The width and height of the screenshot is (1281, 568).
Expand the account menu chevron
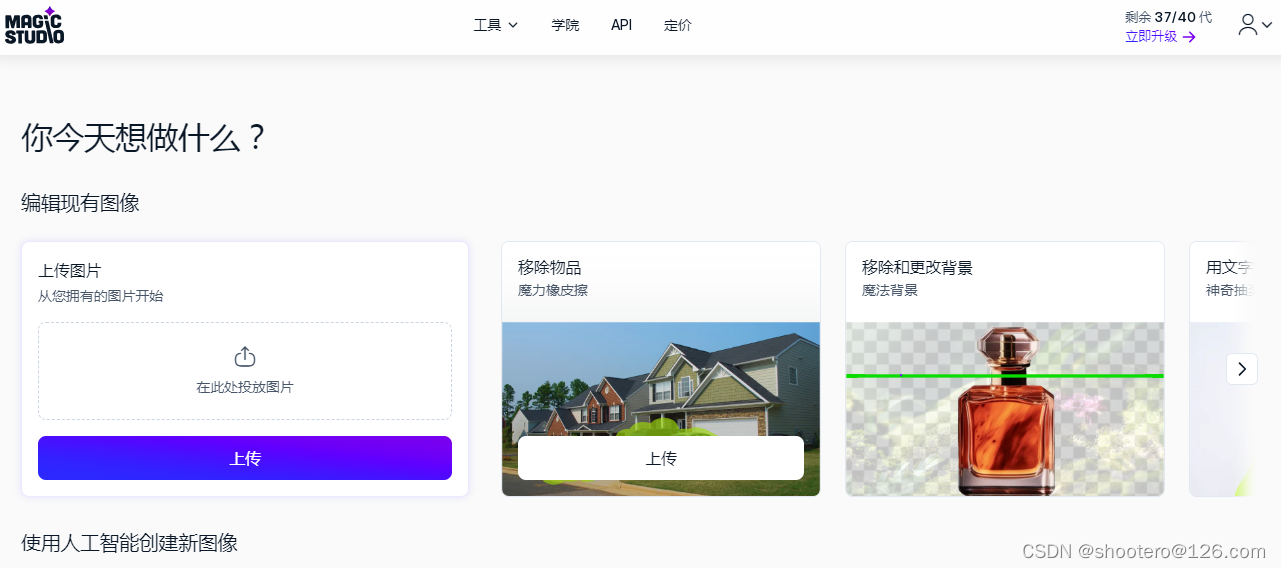pyautogui.click(x=1267, y=26)
